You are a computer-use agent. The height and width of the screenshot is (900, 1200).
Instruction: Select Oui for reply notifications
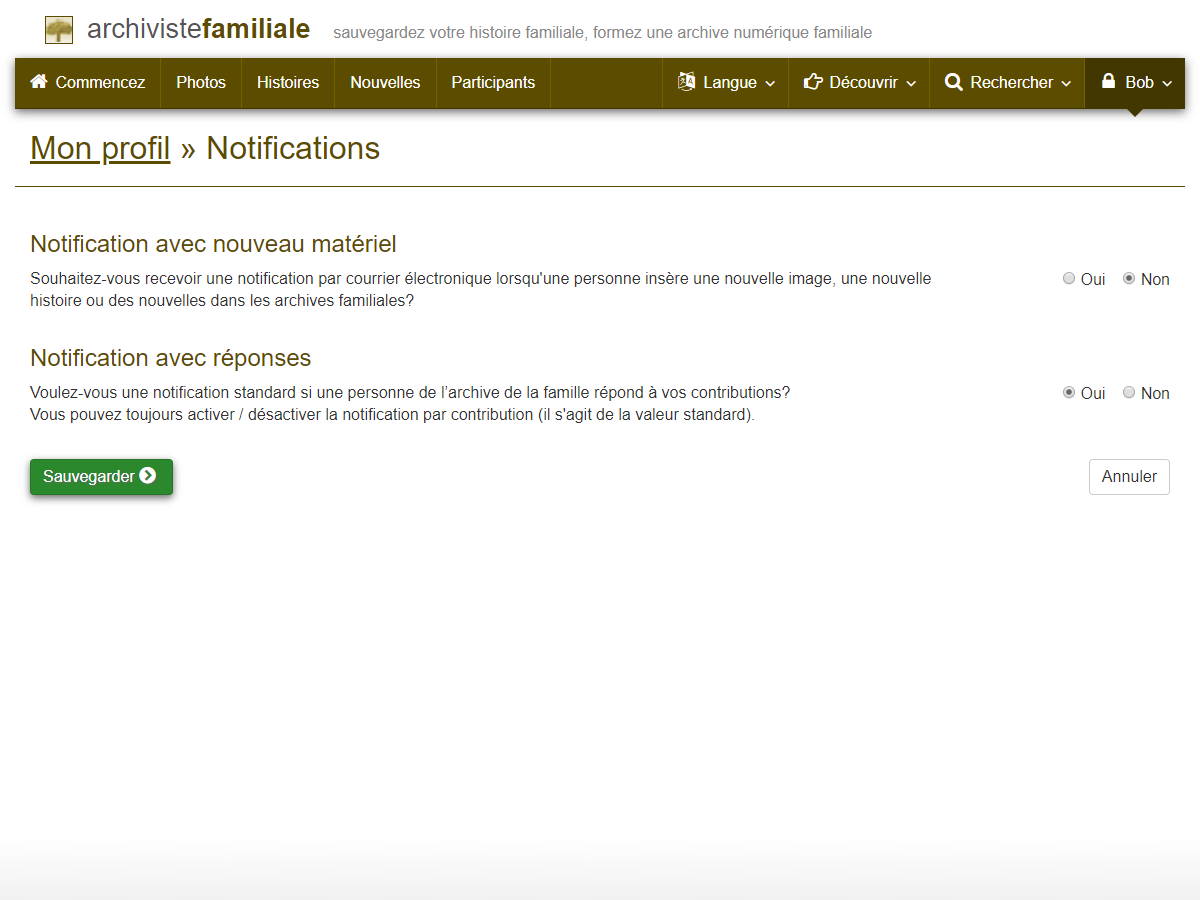click(1069, 393)
